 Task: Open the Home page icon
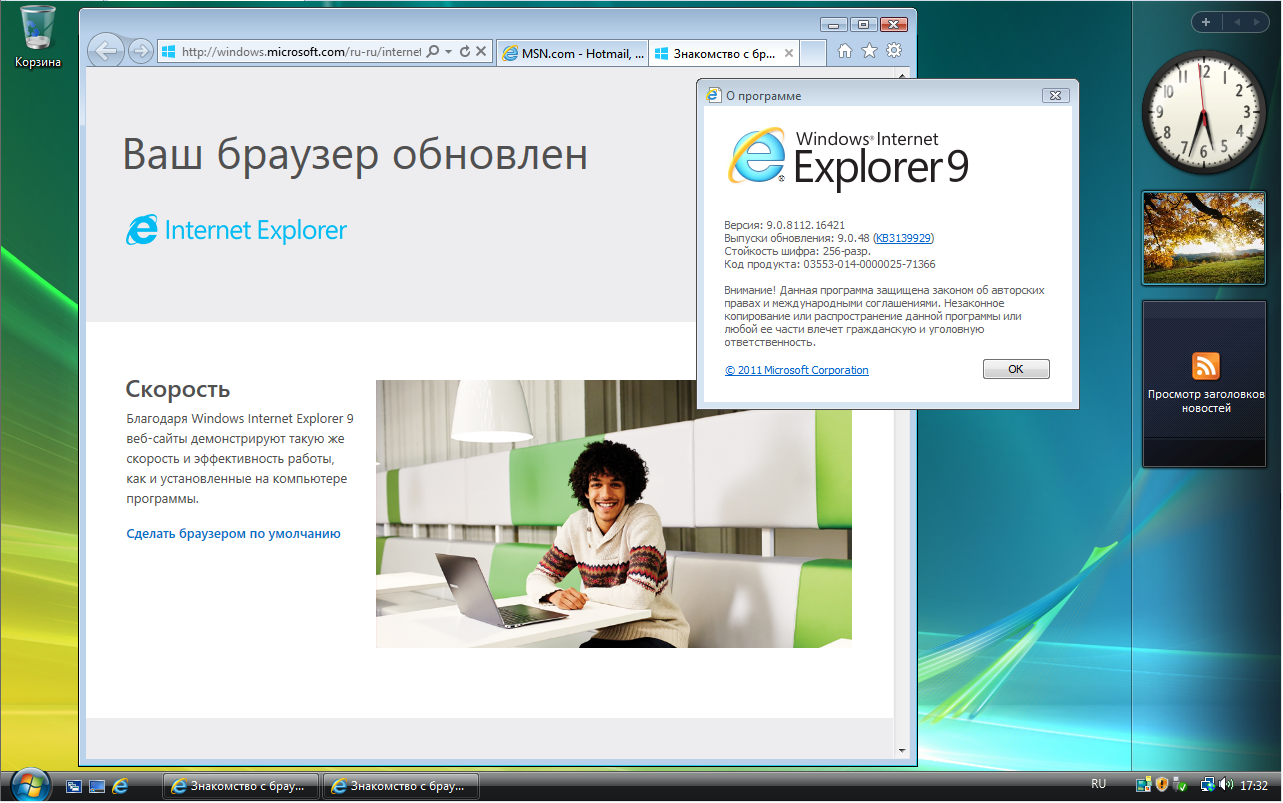coord(845,51)
